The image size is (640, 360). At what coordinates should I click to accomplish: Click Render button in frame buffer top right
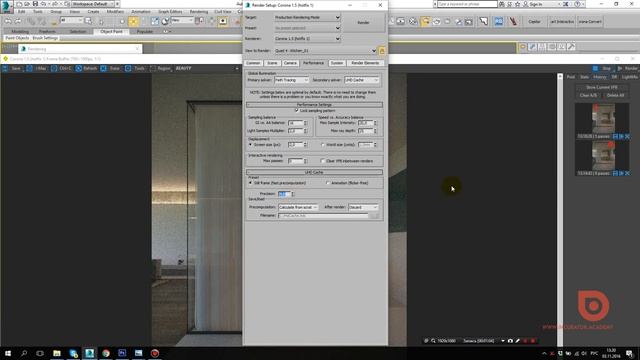(x=628, y=68)
